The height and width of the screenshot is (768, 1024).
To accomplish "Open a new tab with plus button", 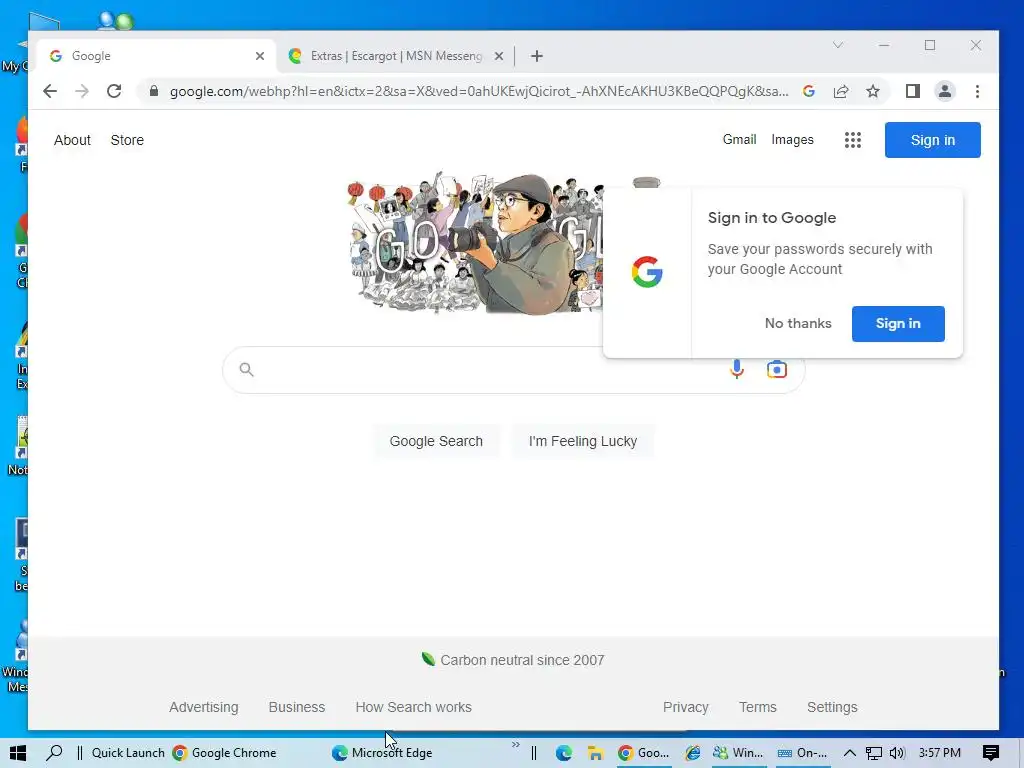I will pyautogui.click(x=537, y=56).
